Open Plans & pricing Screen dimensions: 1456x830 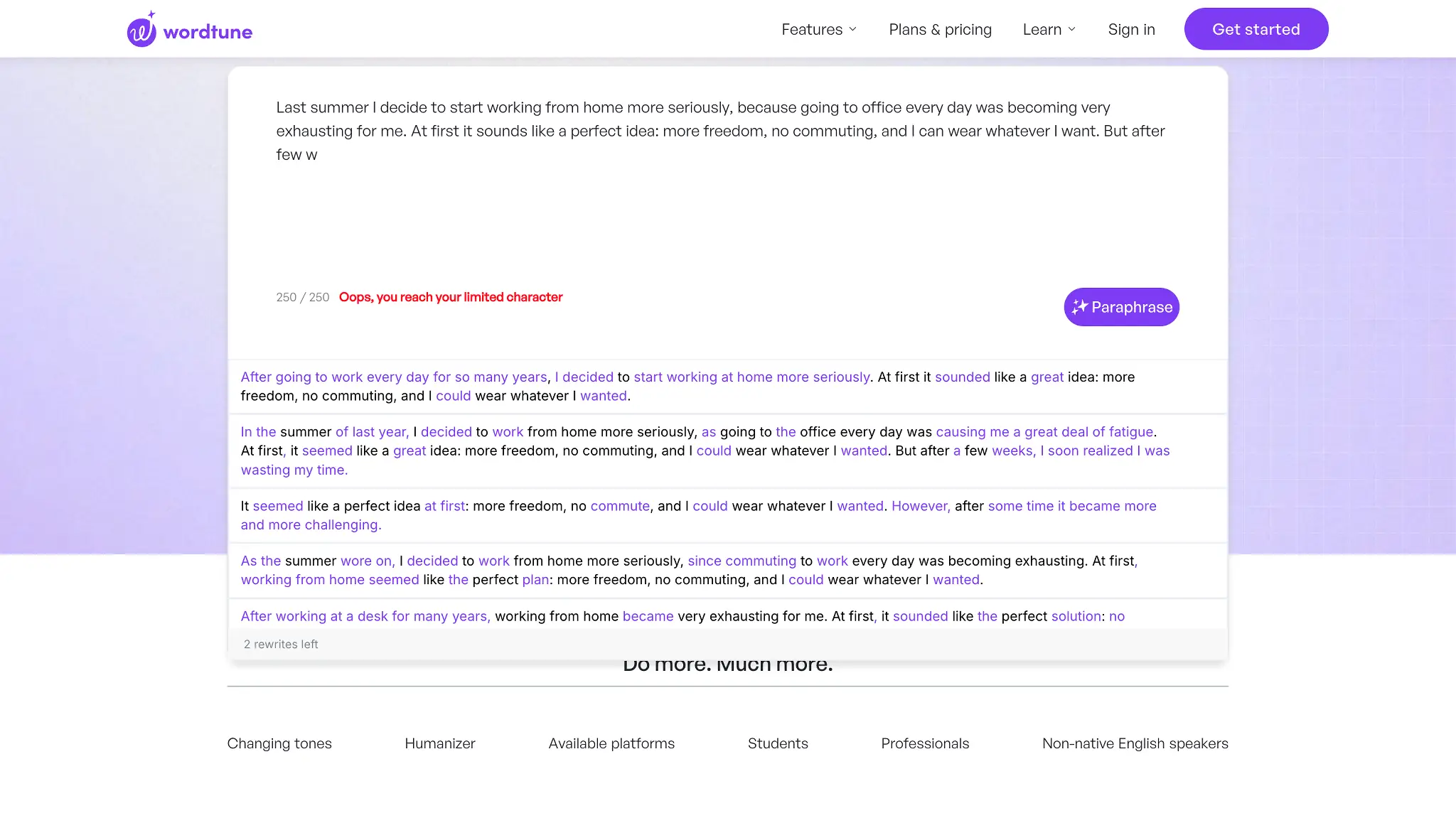tap(940, 29)
